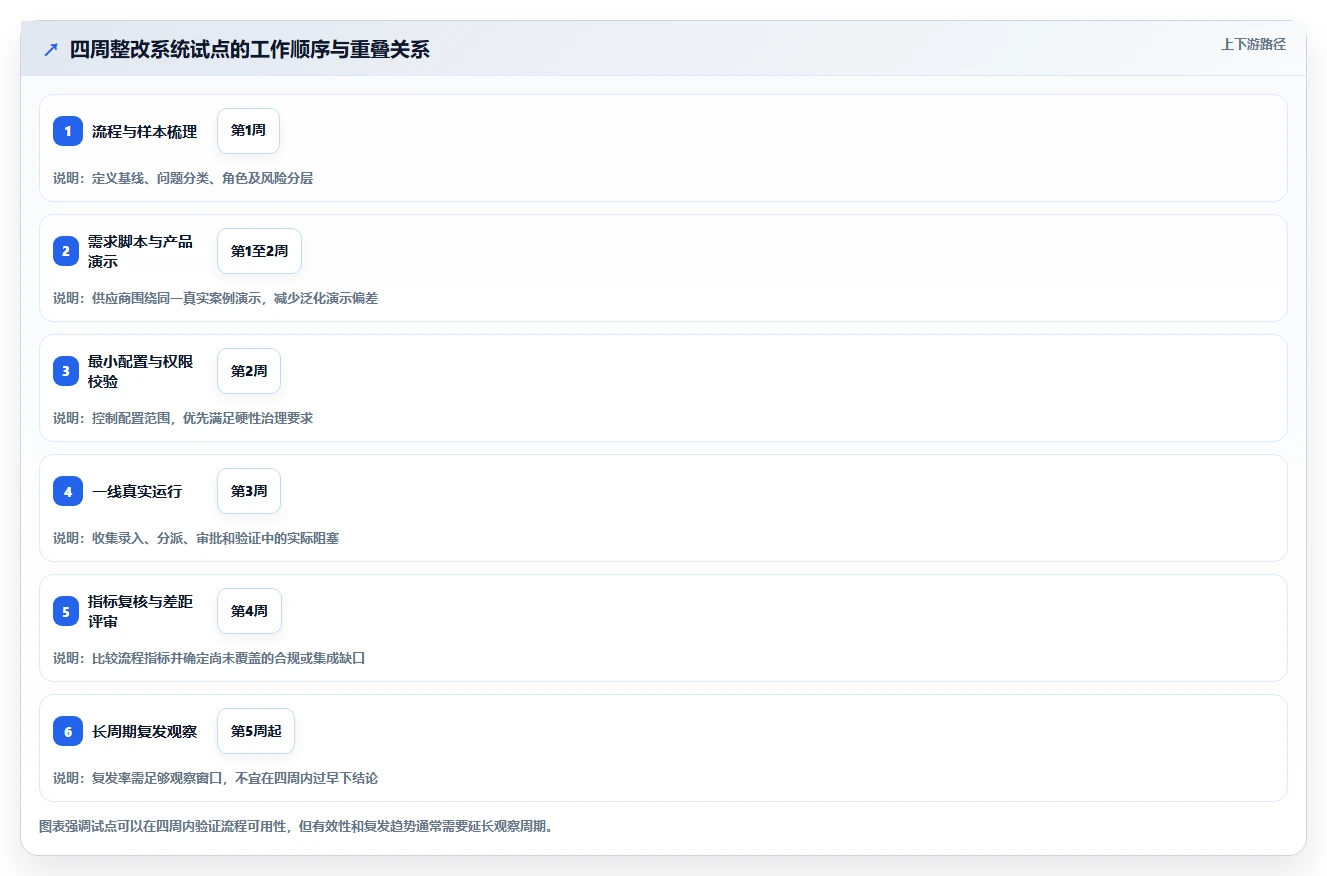Click step number badge 3
This screenshot has width=1327, height=876.
point(68,371)
